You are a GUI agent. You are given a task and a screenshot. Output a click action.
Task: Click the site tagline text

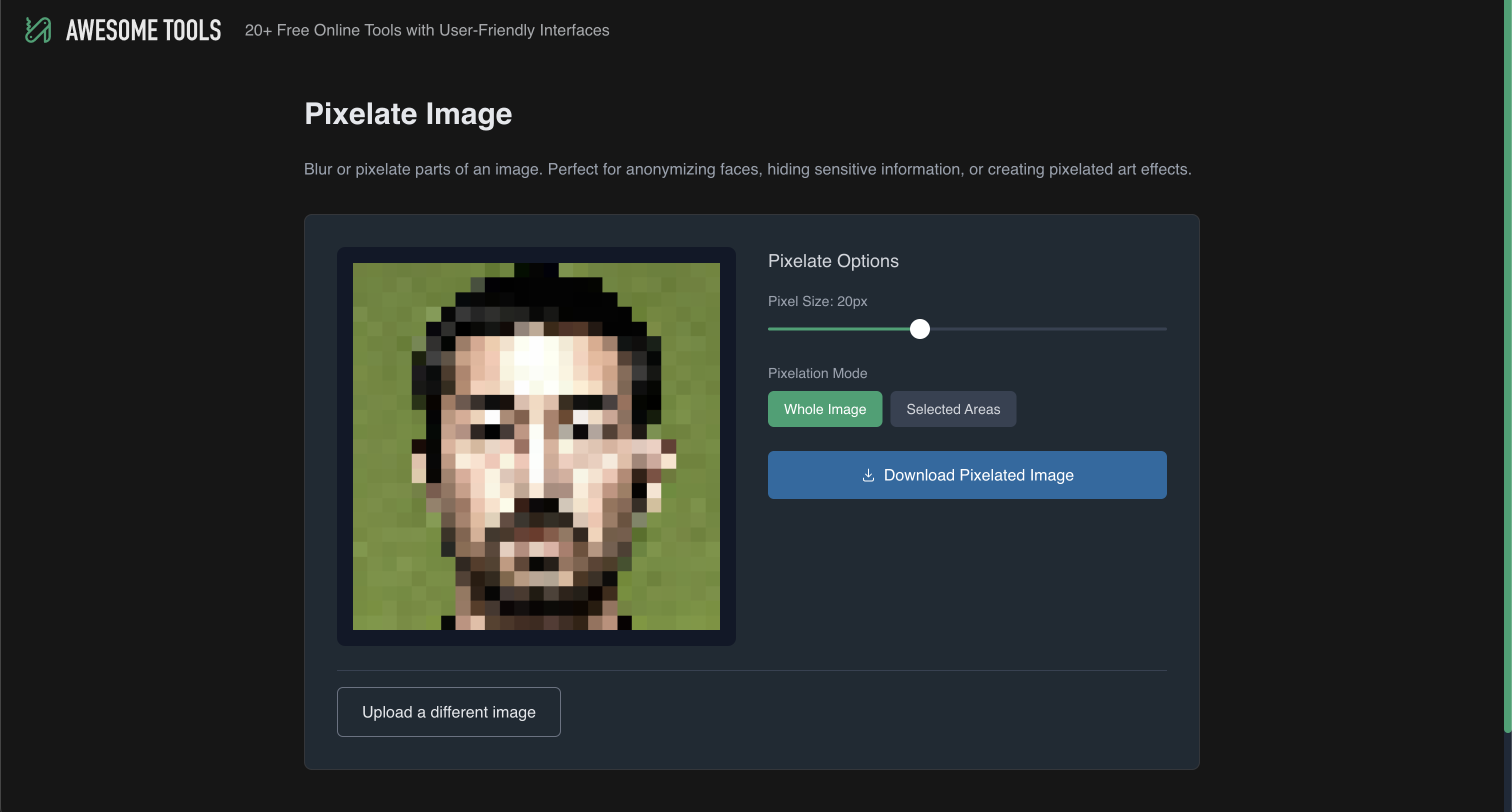point(426,30)
